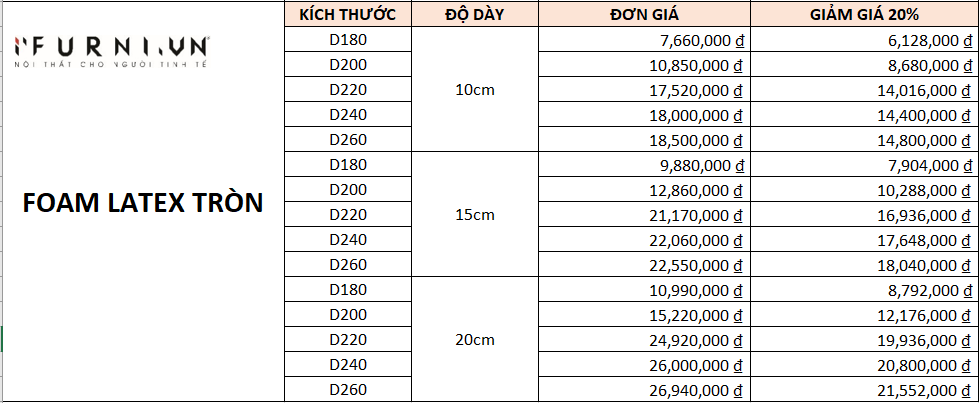
Task: Click the discounted price 18,040,000 đ
Action: [x=864, y=265]
